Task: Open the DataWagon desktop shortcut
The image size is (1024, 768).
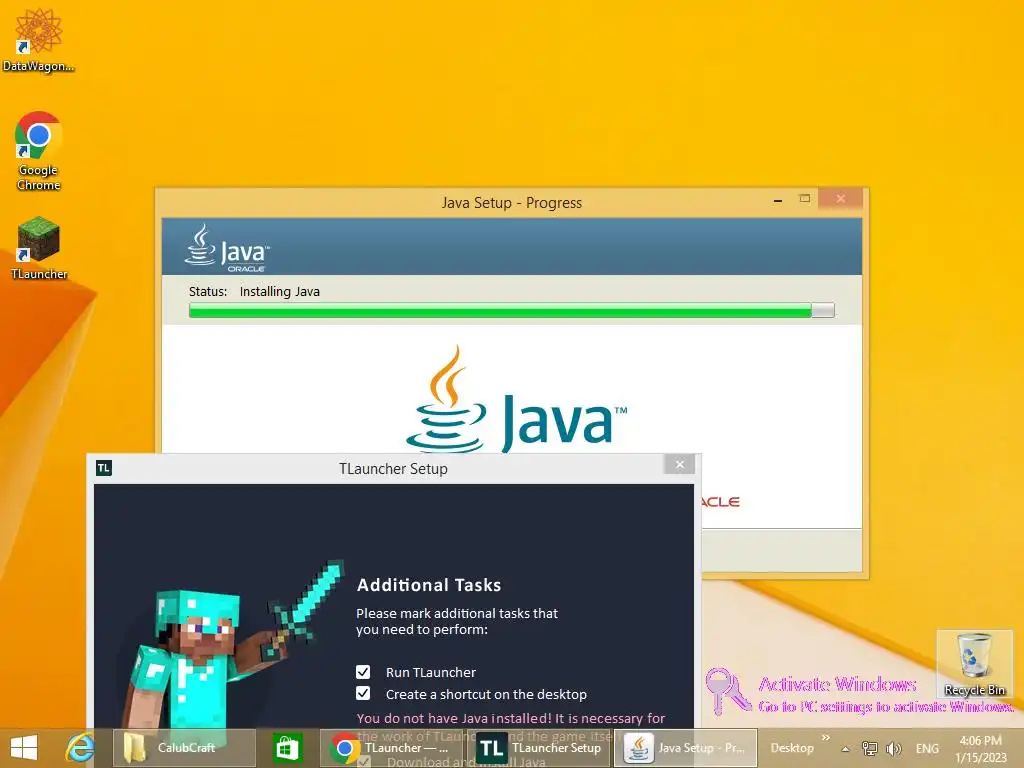Action: [38, 39]
